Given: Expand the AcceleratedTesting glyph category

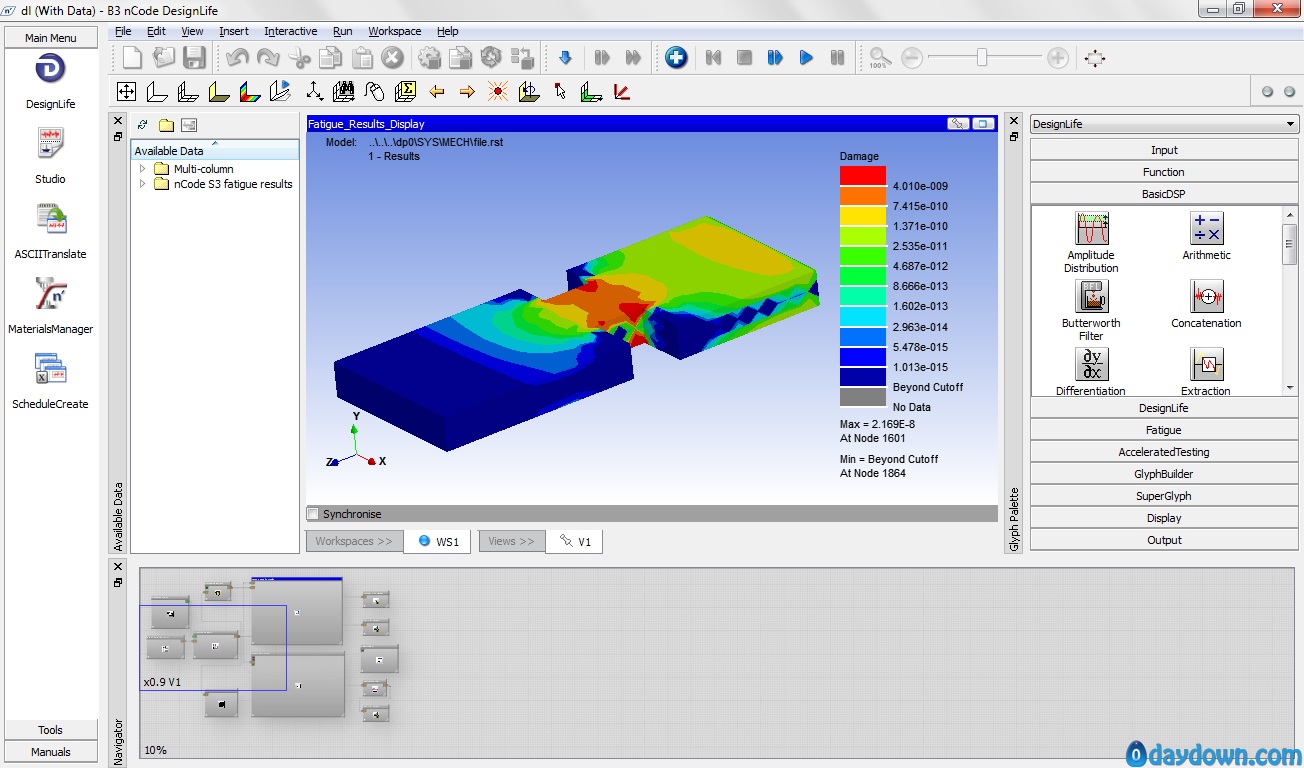Looking at the screenshot, I should (x=1164, y=452).
